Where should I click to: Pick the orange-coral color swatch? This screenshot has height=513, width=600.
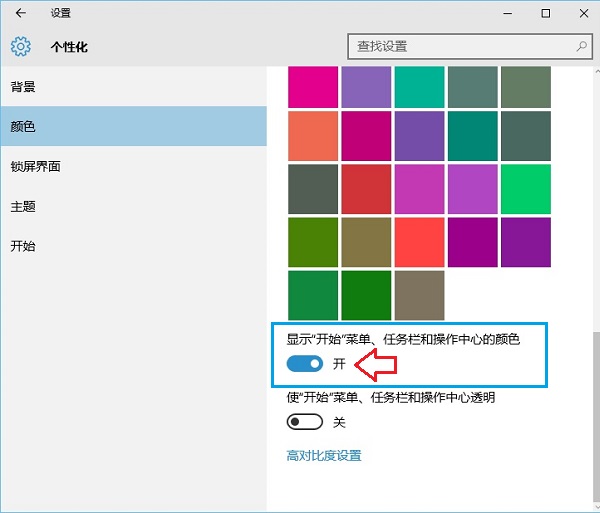pos(313,135)
